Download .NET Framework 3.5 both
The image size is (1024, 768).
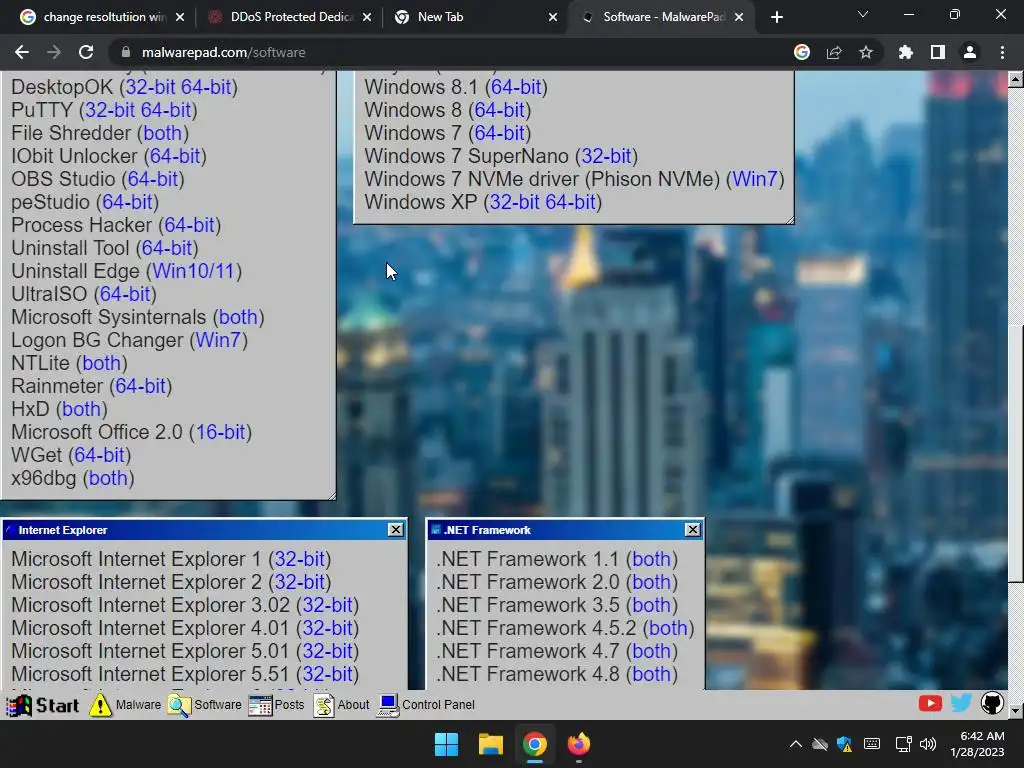coord(651,605)
